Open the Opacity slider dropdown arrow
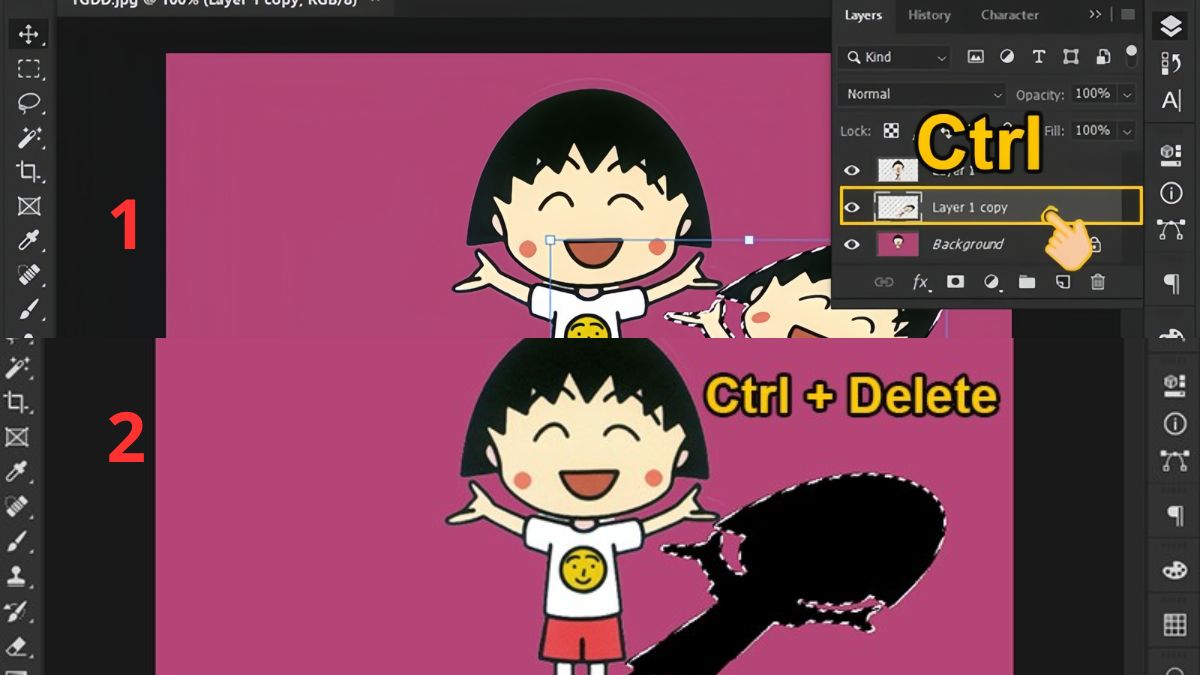Screen dimensions: 1200x675 [1127, 94]
